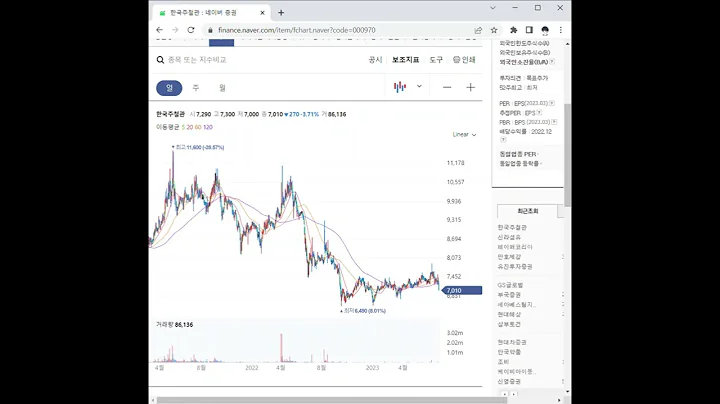Open 만호제강 in recent list
Viewport: 720px width, 404px height.
[x=509, y=257]
